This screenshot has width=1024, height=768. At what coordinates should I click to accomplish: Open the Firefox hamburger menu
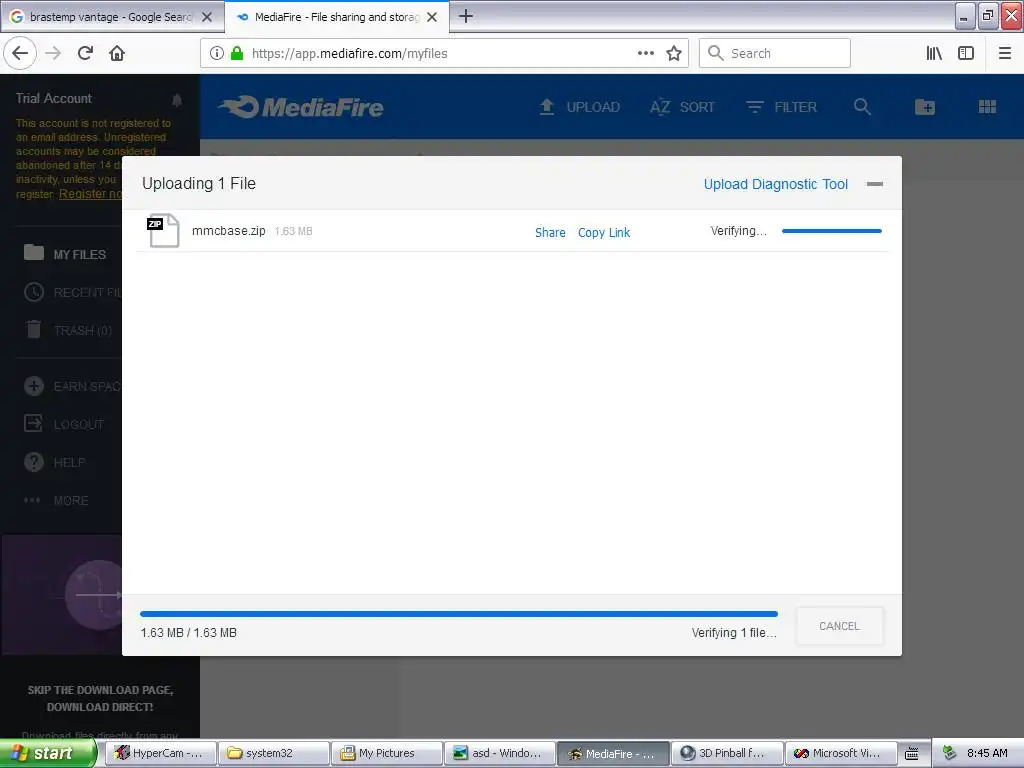(1005, 53)
